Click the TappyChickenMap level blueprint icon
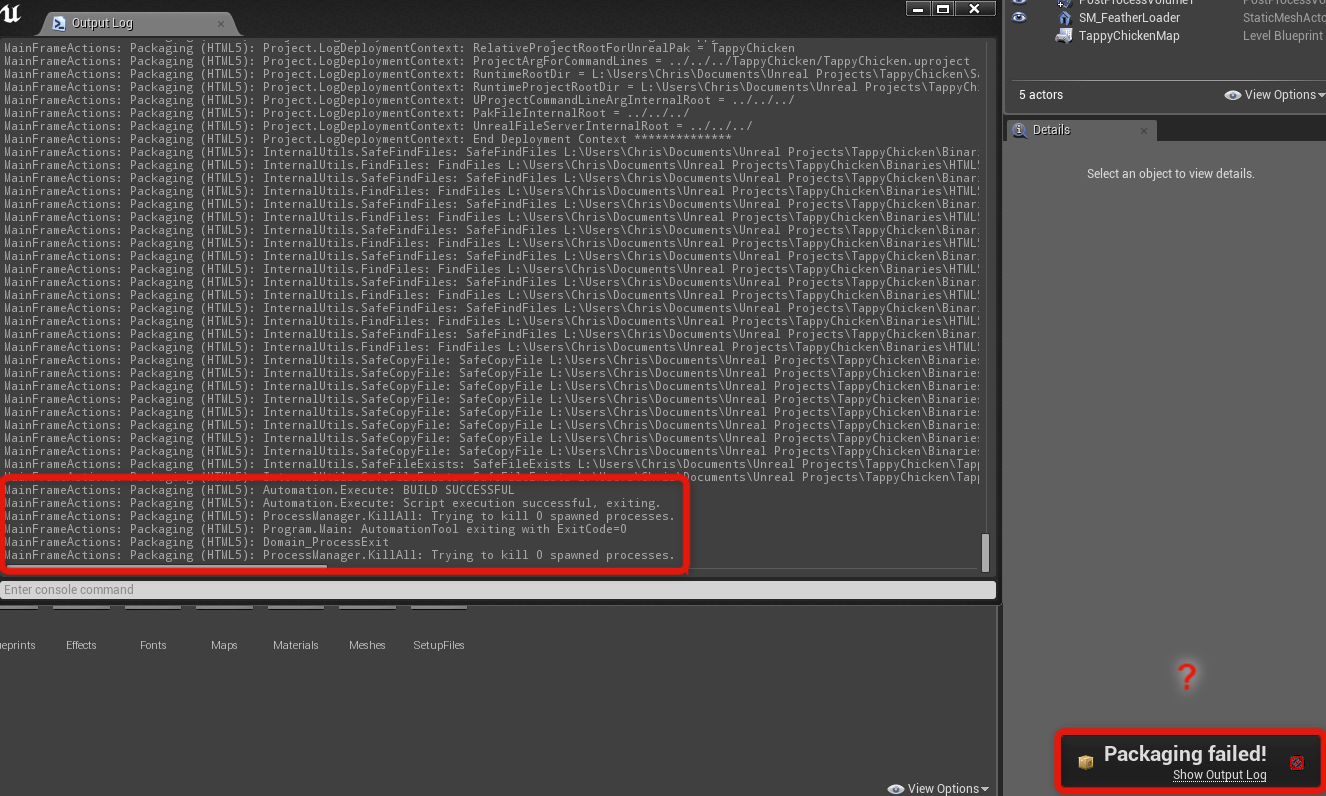The image size is (1326, 796). [x=1064, y=36]
